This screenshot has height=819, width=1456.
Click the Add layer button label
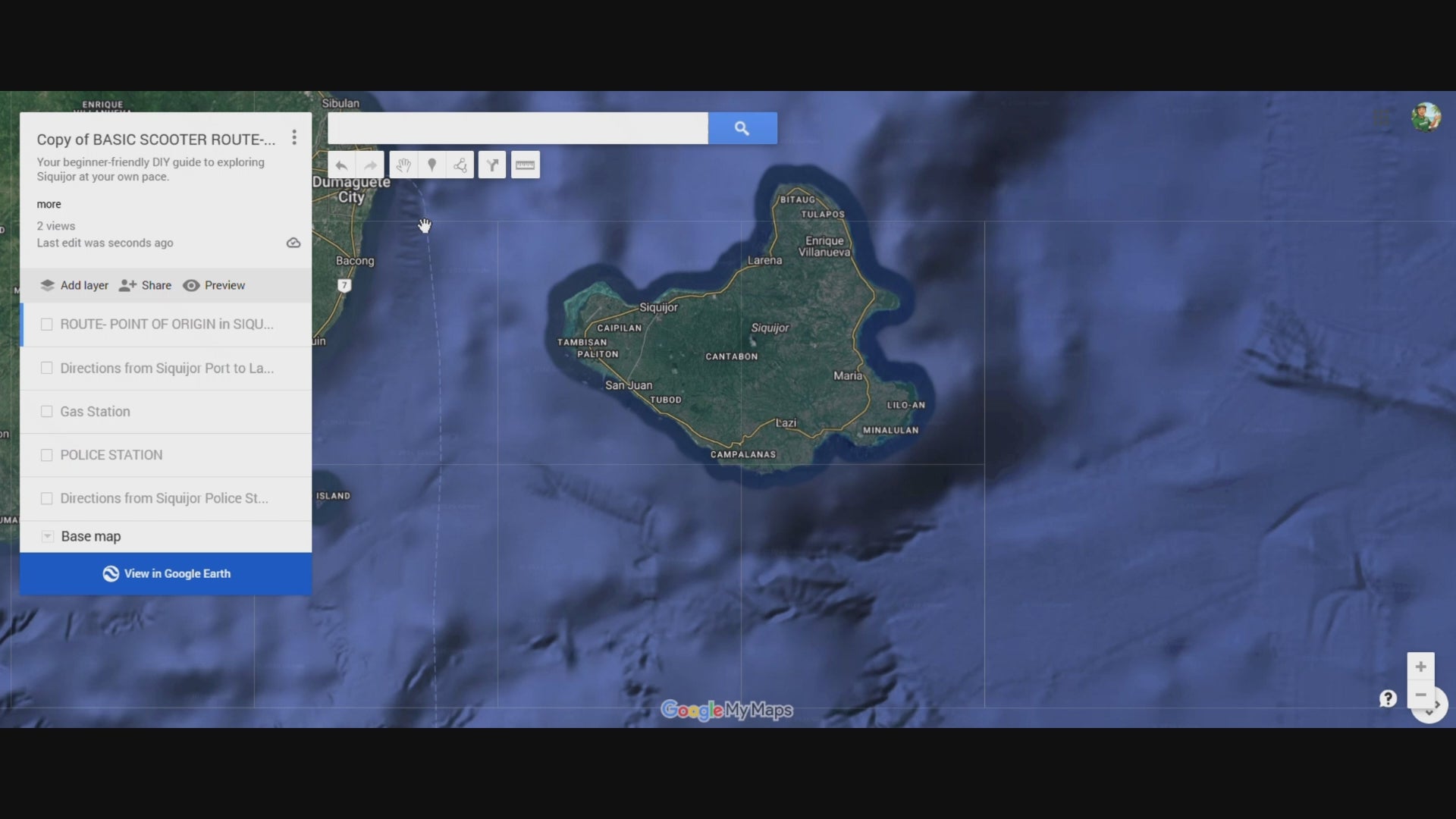coord(84,285)
